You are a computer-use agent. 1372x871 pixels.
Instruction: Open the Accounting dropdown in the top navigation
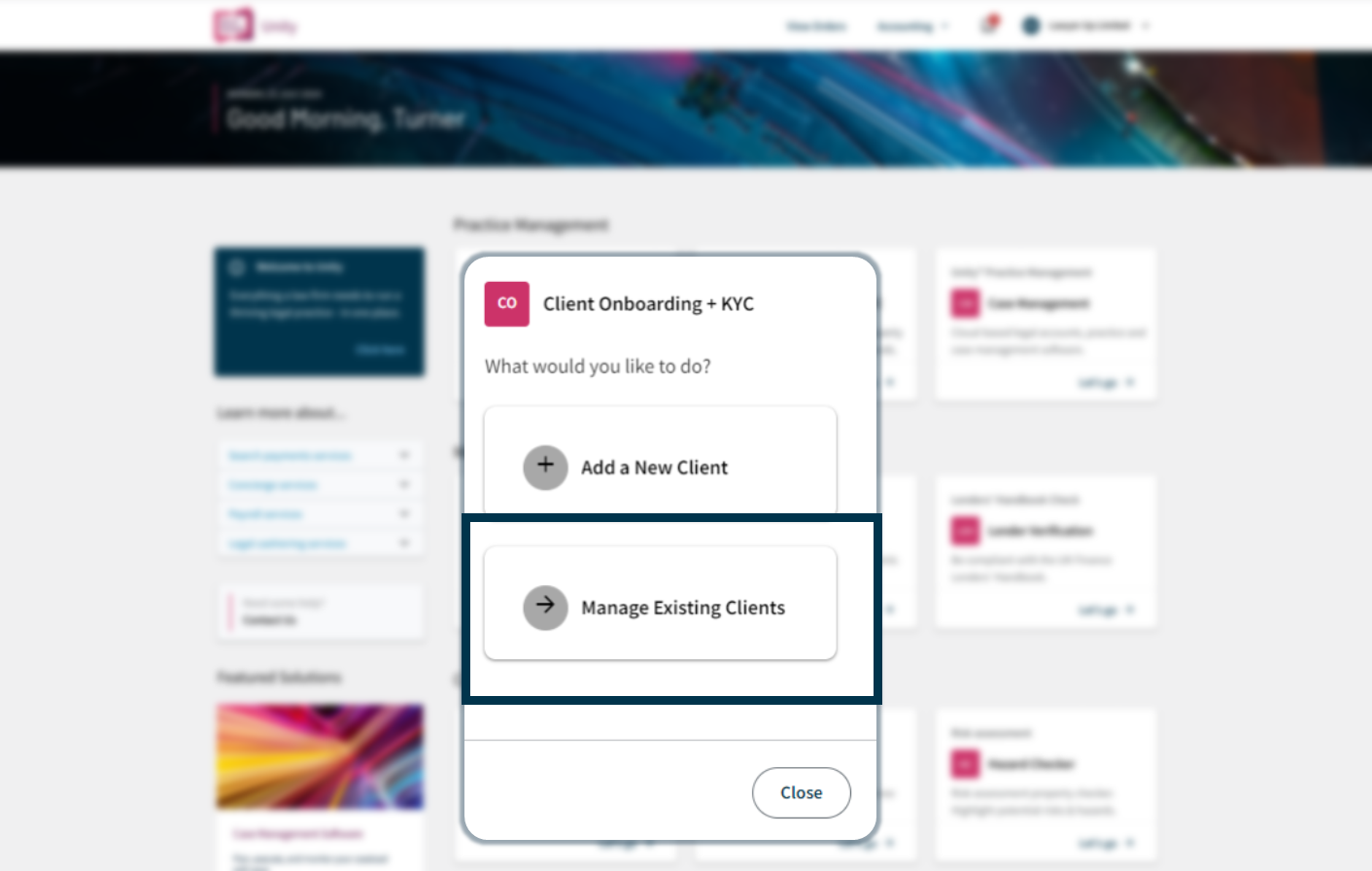tap(912, 26)
